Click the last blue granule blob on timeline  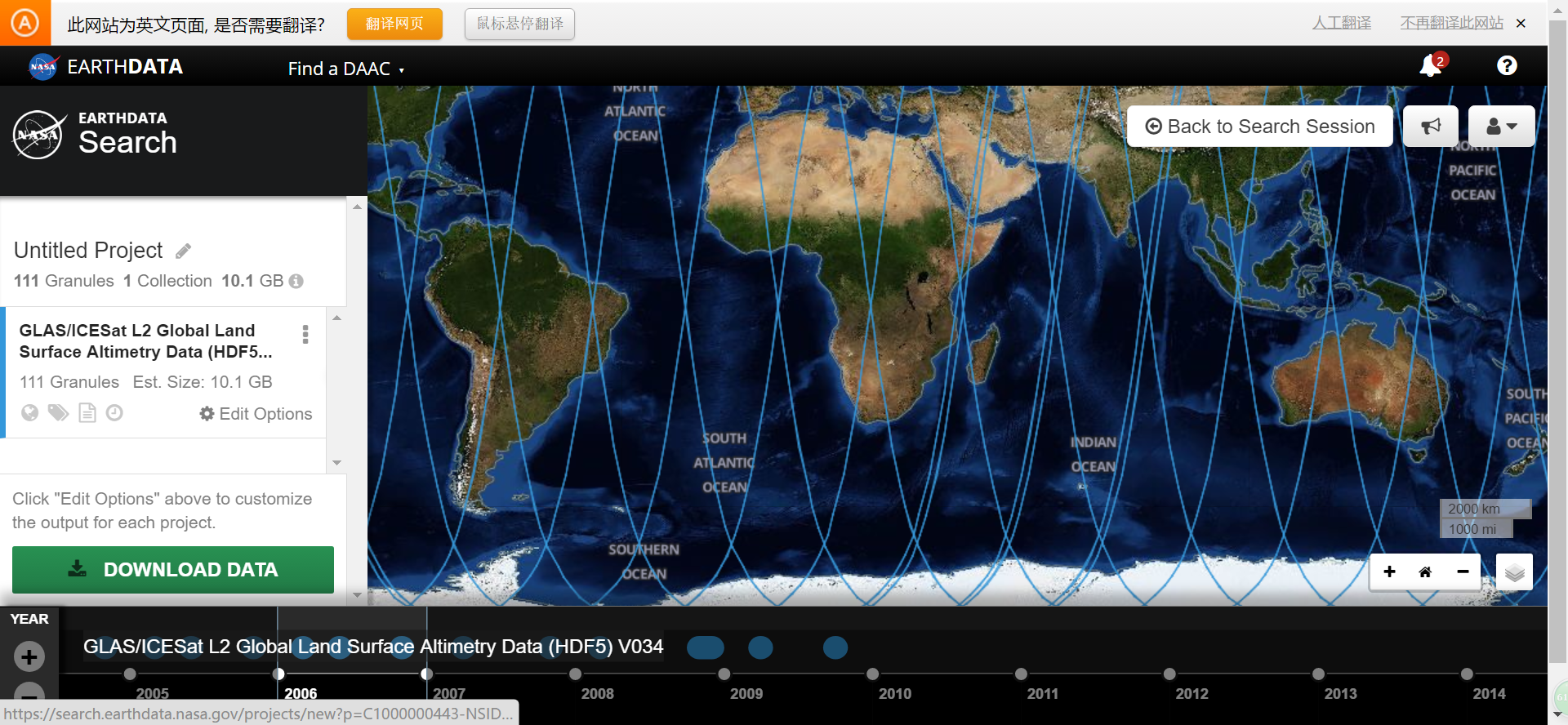[x=835, y=647]
